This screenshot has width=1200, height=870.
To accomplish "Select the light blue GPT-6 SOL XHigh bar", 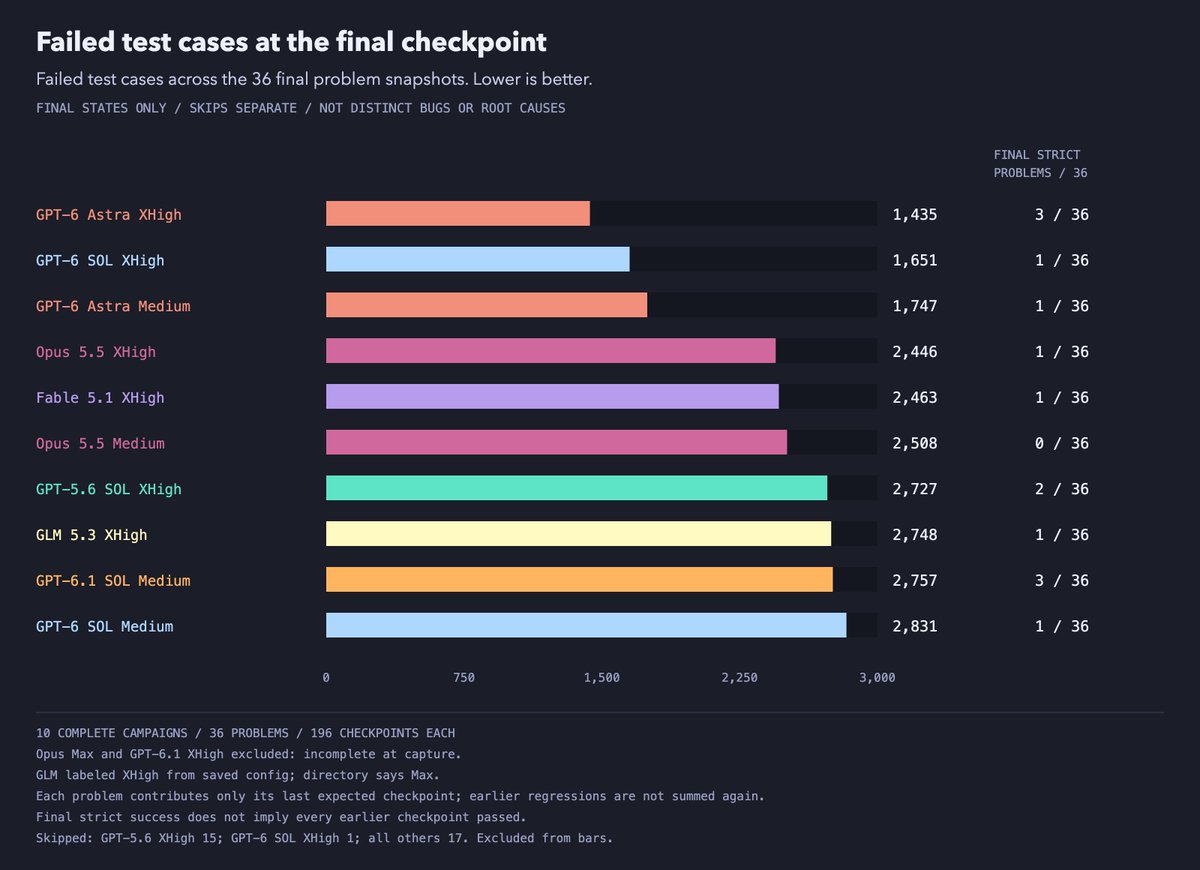I will (x=478, y=260).
